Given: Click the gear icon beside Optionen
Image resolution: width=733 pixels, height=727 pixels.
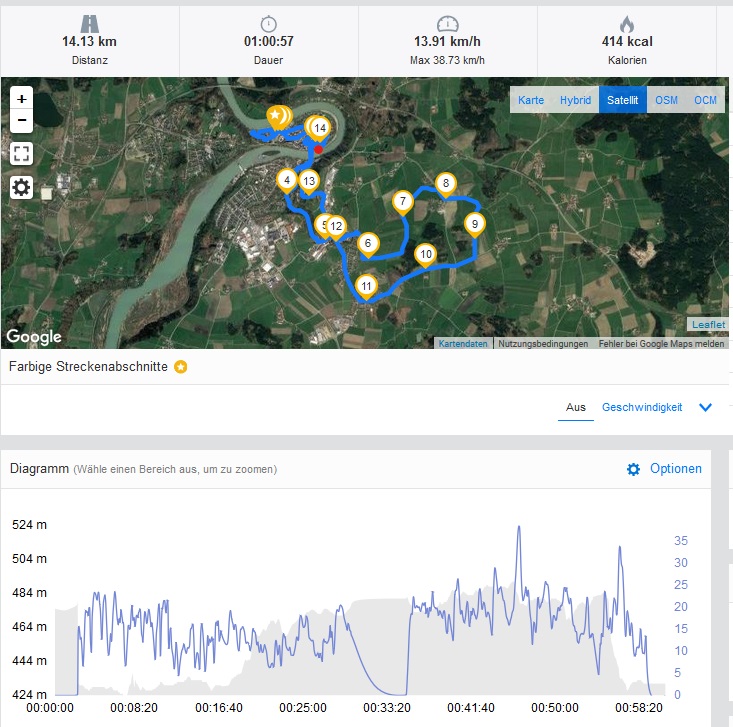Looking at the screenshot, I should 633,469.
